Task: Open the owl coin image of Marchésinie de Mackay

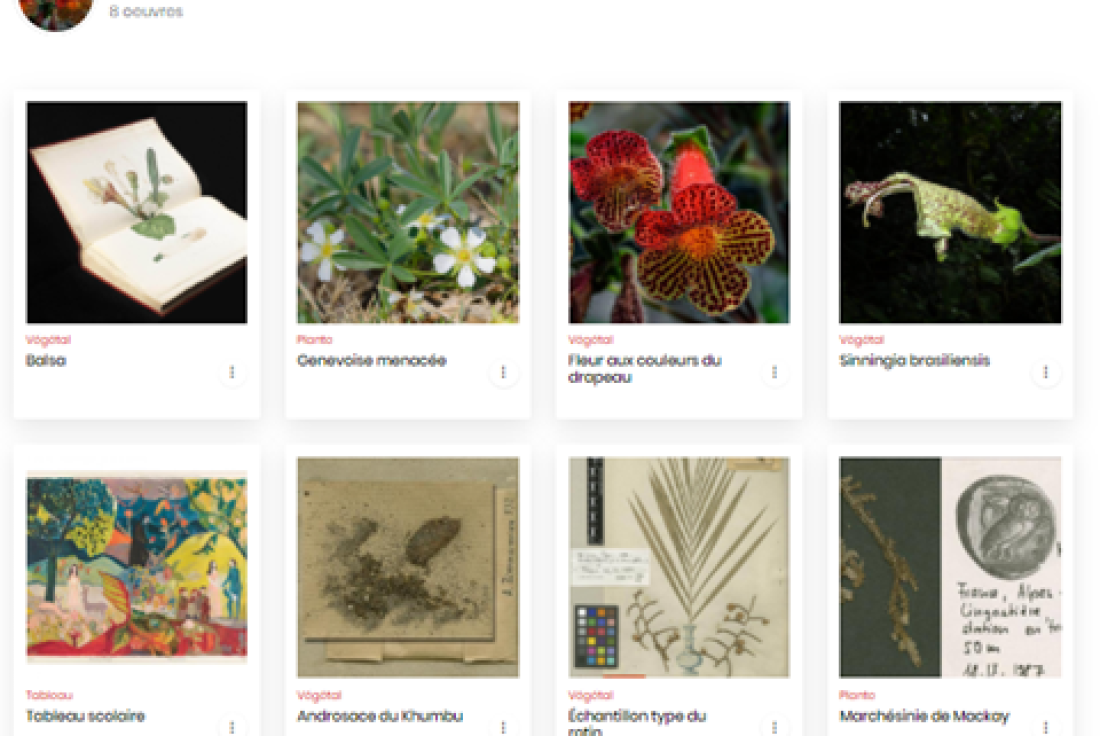Action: [x=951, y=567]
